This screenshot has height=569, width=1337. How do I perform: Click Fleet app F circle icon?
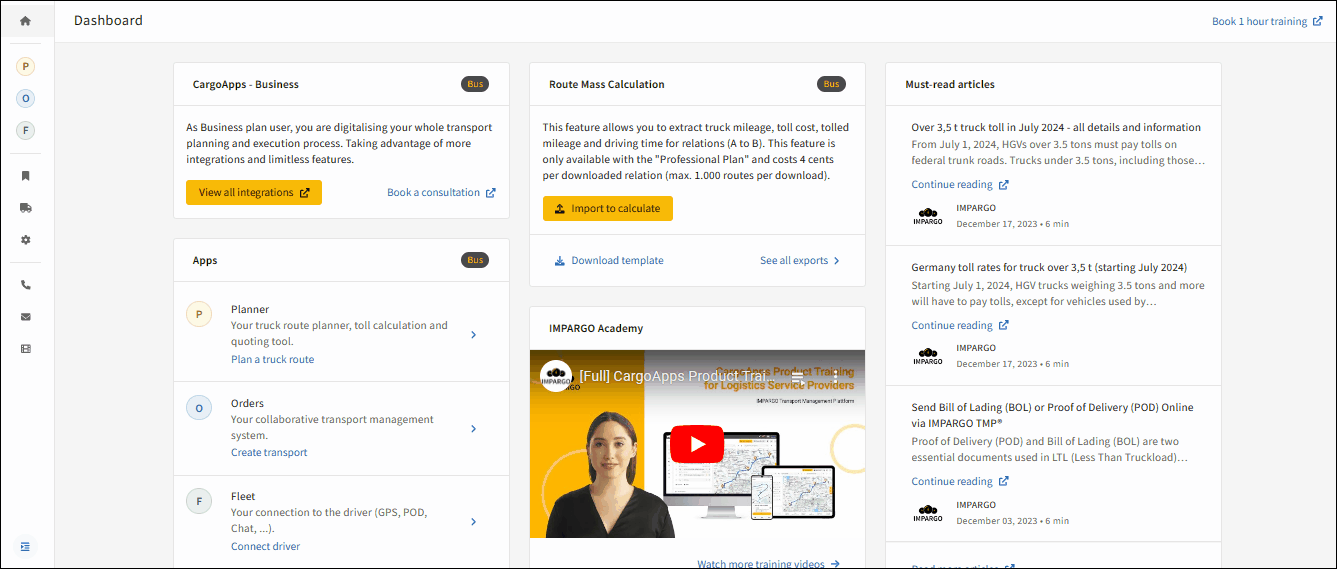[x=199, y=501]
